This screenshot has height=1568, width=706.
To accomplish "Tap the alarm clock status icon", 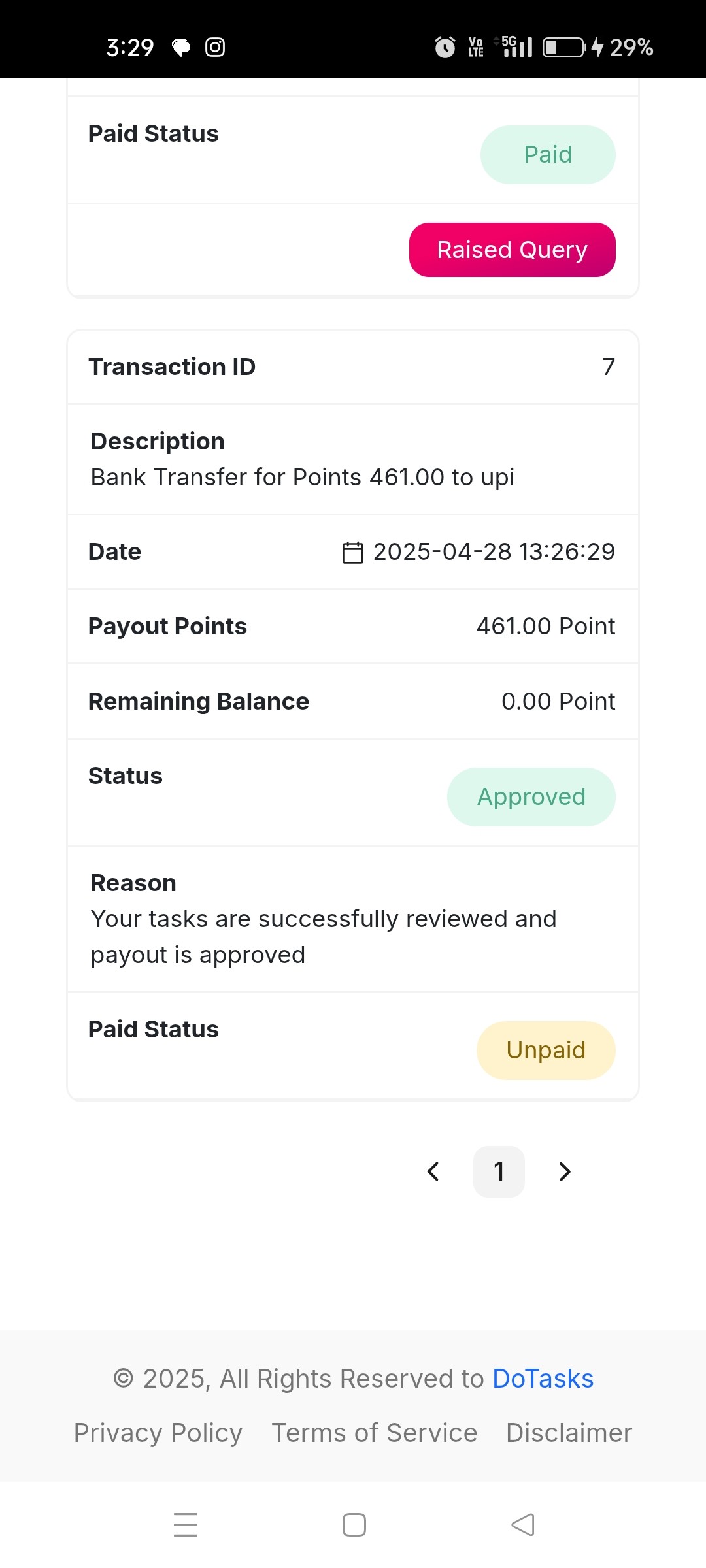I will click(x=445, y=47).
